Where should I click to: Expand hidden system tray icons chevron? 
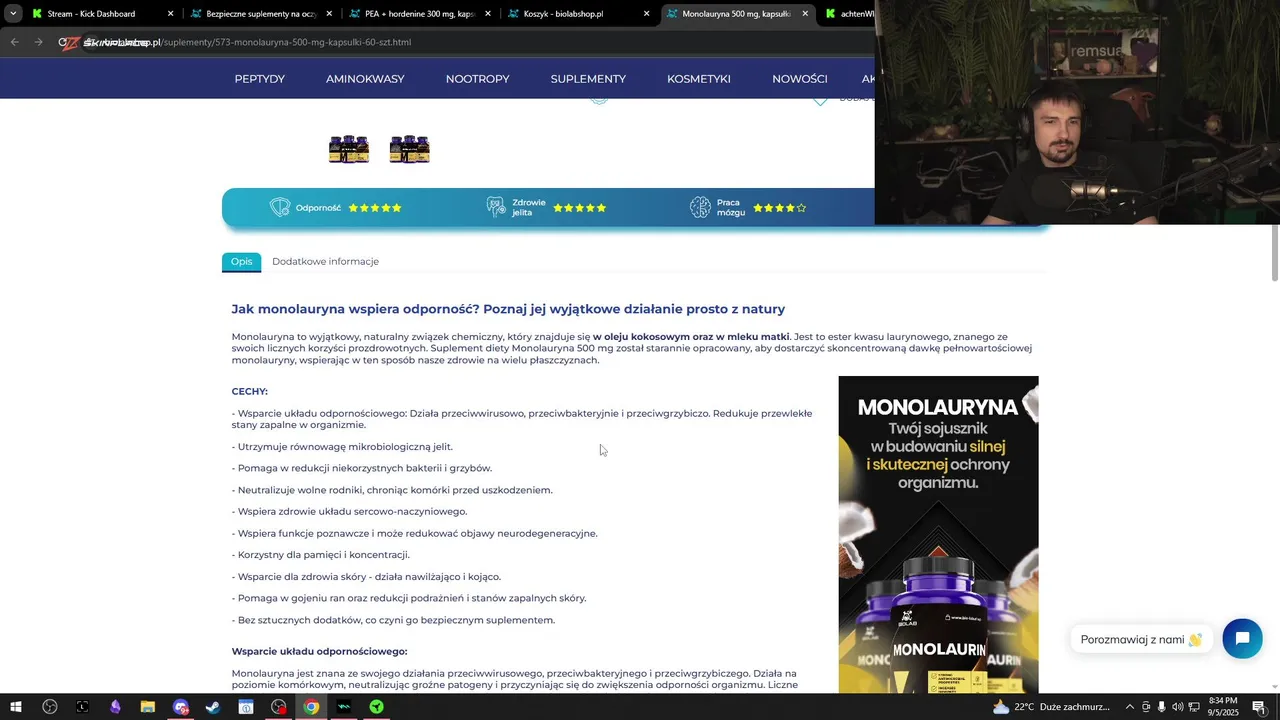pyautogui.click(x=1130, y=707)
